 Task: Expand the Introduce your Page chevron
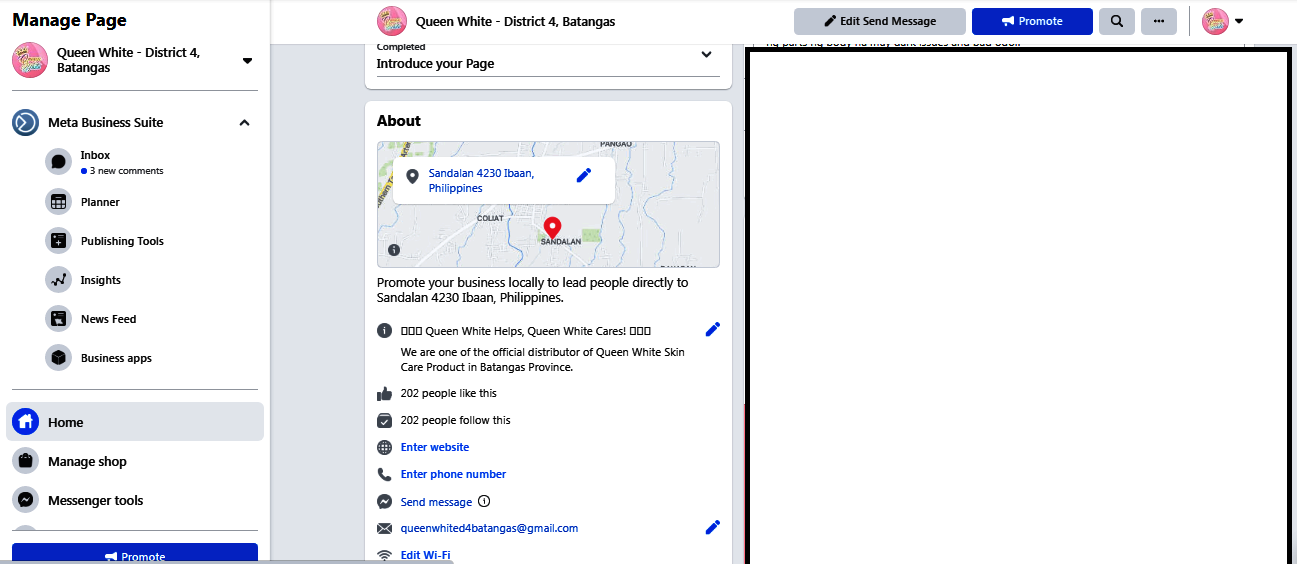point(706,55)
